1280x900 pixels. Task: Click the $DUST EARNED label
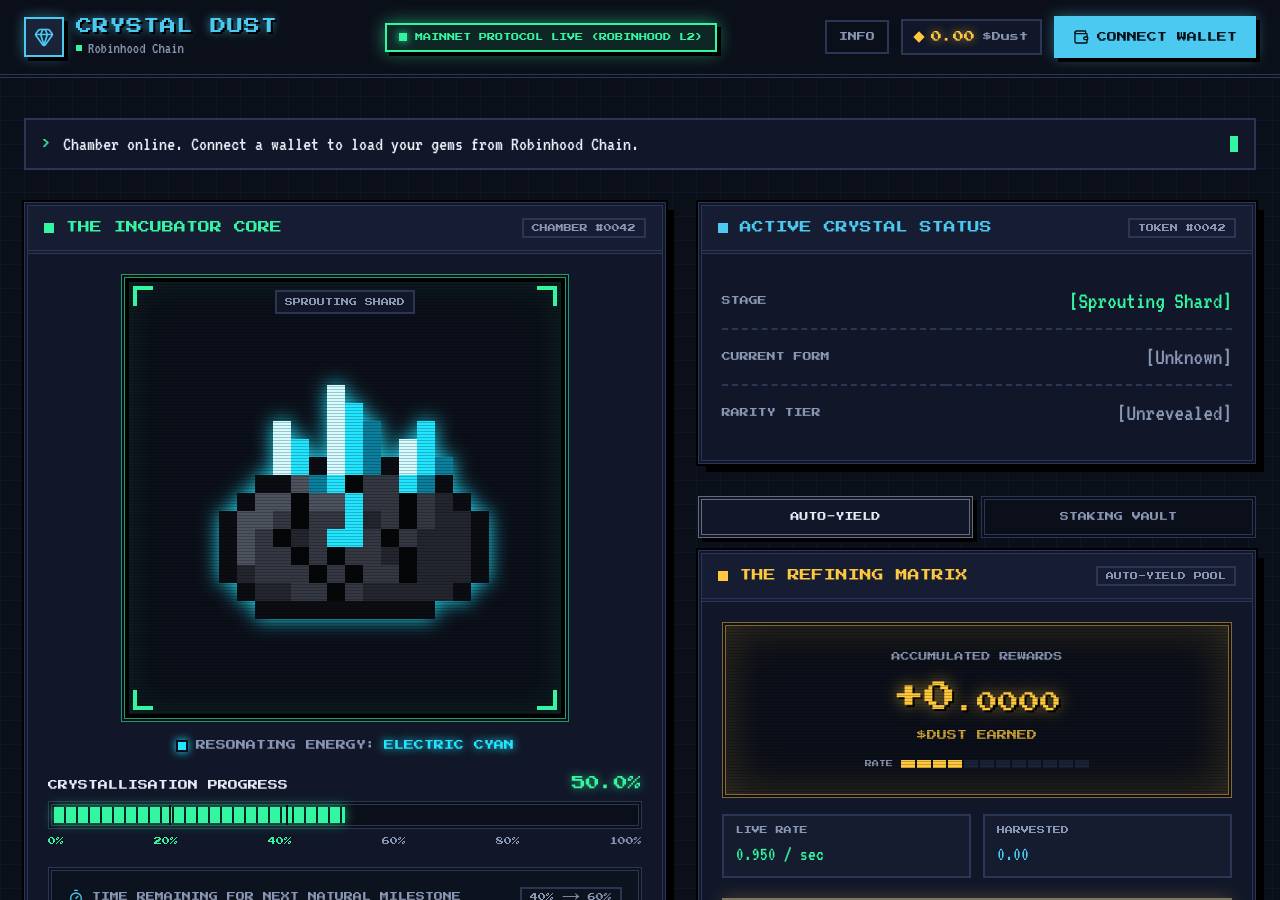click(x=976, y=735)
